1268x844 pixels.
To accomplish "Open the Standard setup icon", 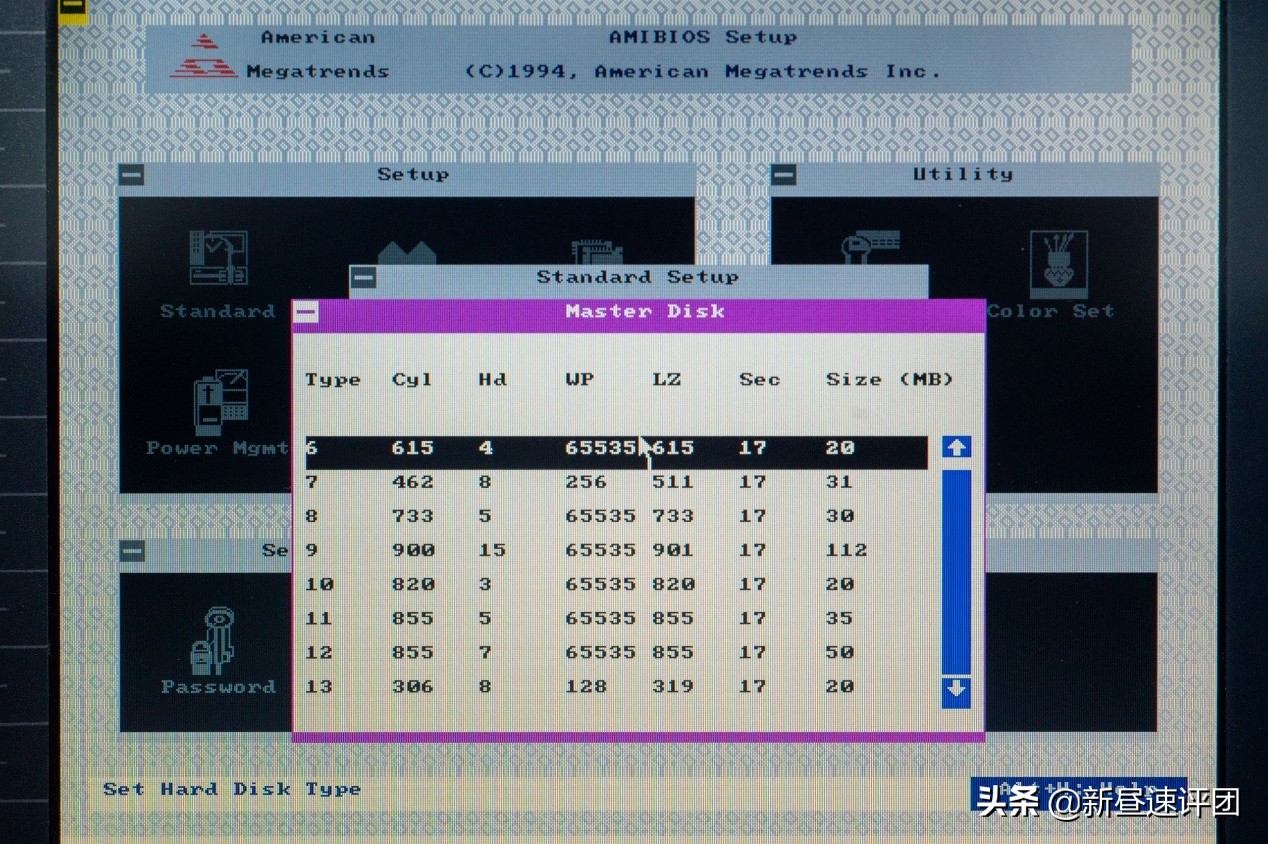I will 218,258.
